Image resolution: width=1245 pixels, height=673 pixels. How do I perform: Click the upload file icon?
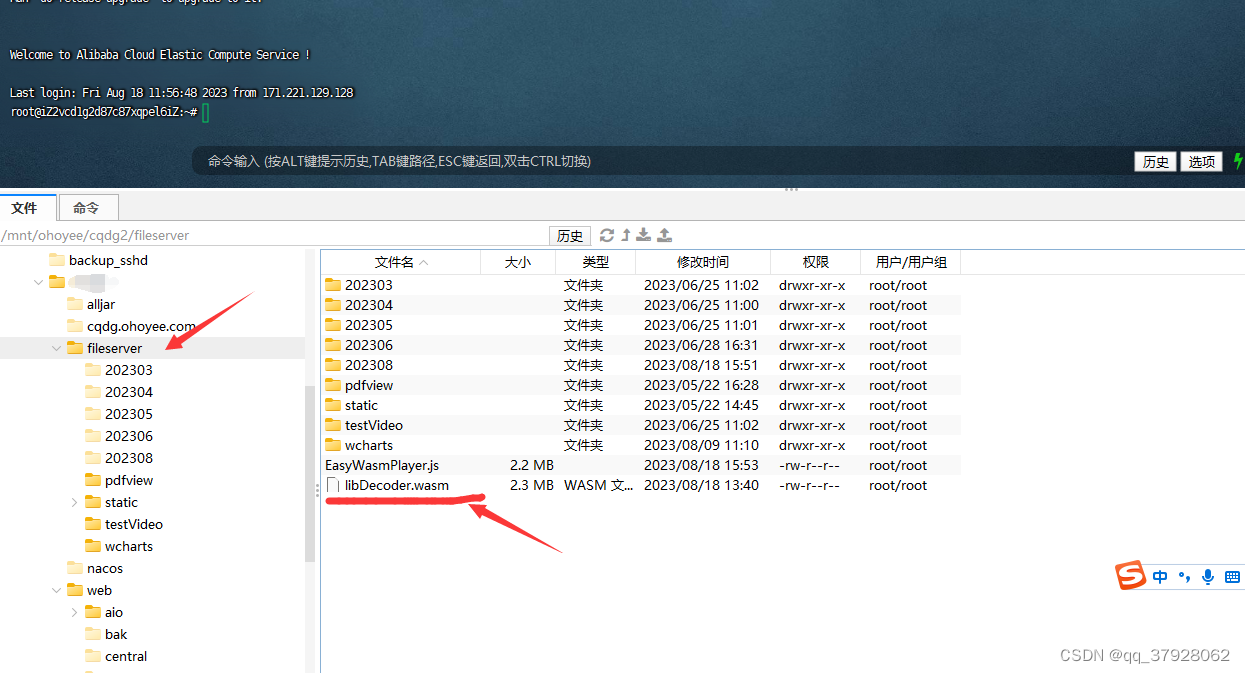(665, 235)
